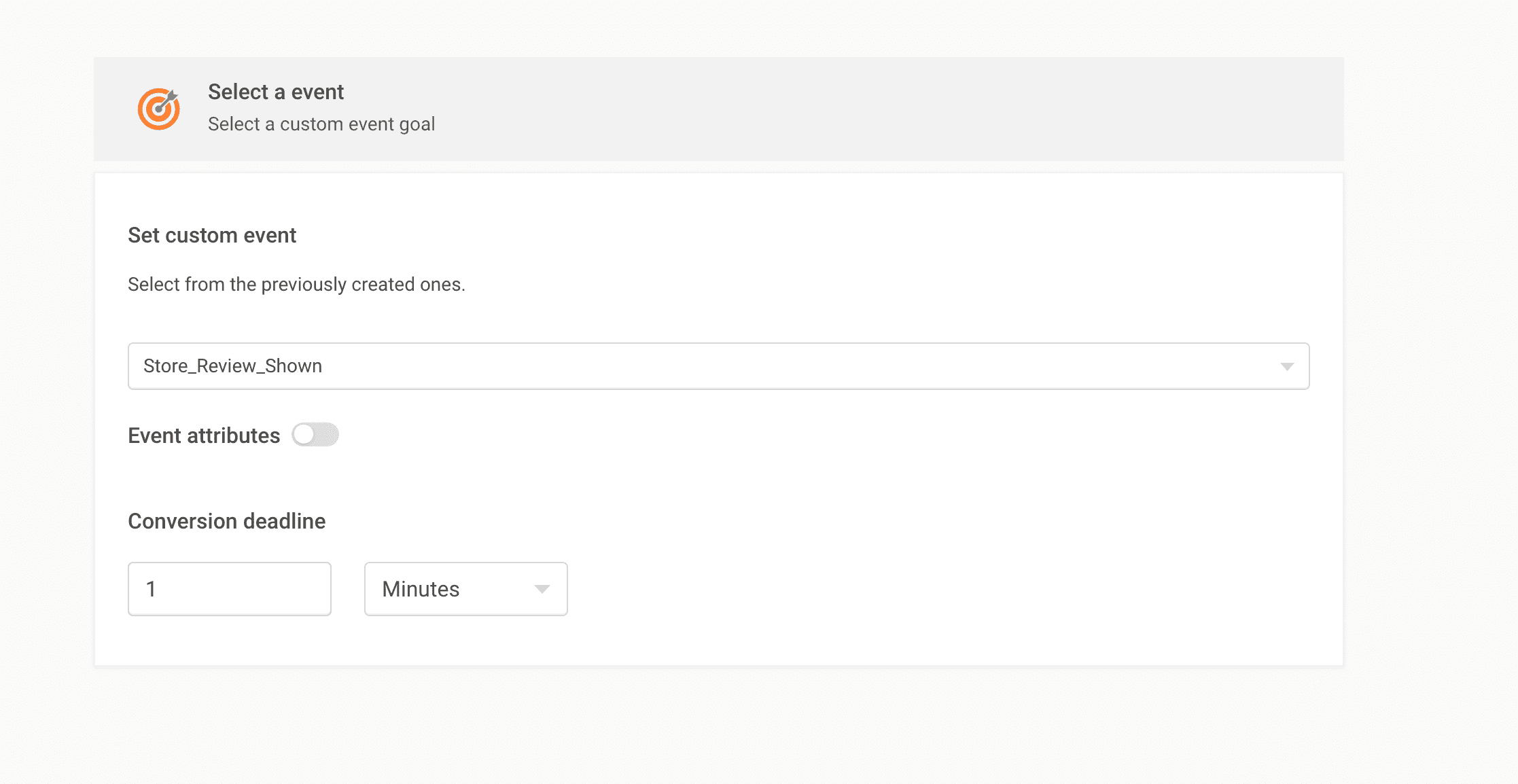Click the "Set custom event" heading
Image resolution: width=1518 pixels, height=784 pixels.
[211, 235]
